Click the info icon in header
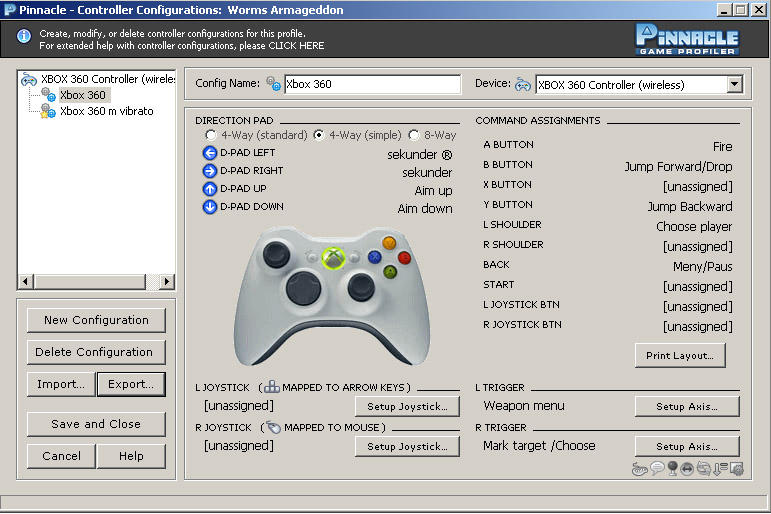Screen dimensions: 771x514 [x=24, y=36]
